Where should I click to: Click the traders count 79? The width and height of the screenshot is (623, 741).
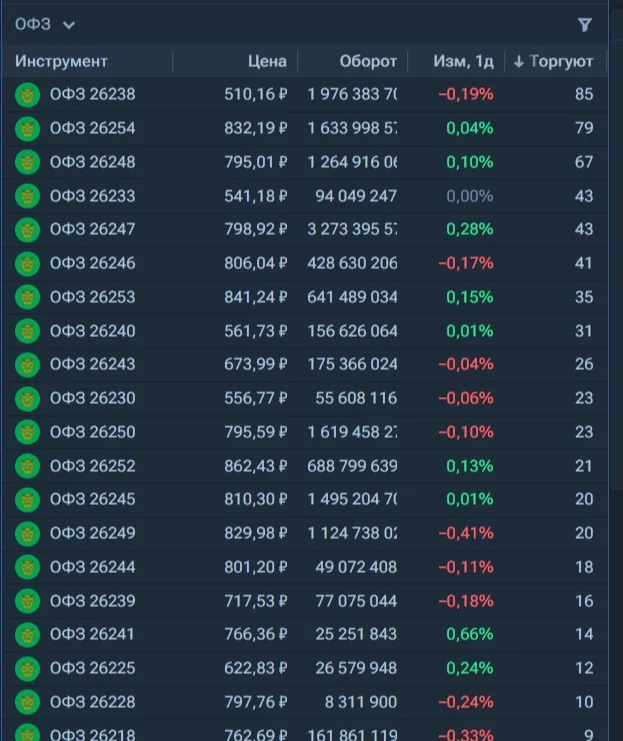[584, 128]
